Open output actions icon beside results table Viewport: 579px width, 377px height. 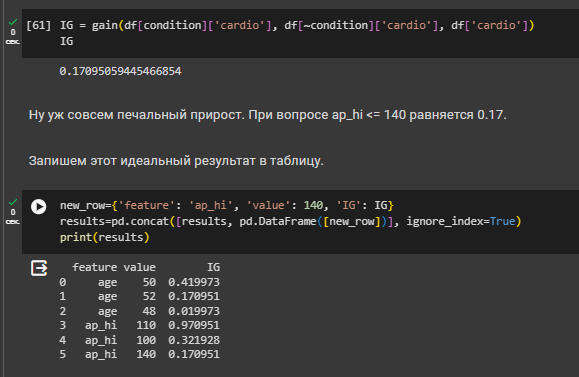tap(39, 268)
